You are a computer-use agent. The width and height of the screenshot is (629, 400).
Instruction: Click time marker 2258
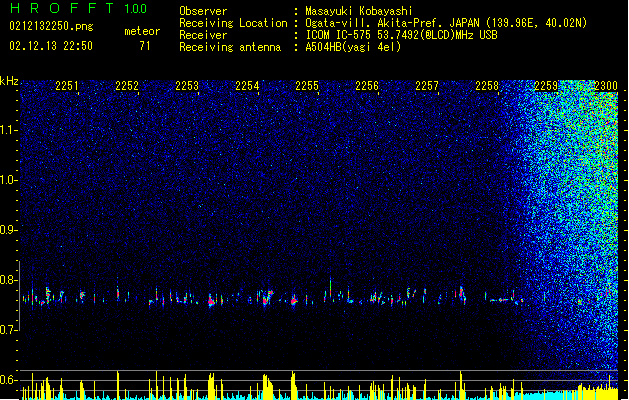click(x=487, y=85)
